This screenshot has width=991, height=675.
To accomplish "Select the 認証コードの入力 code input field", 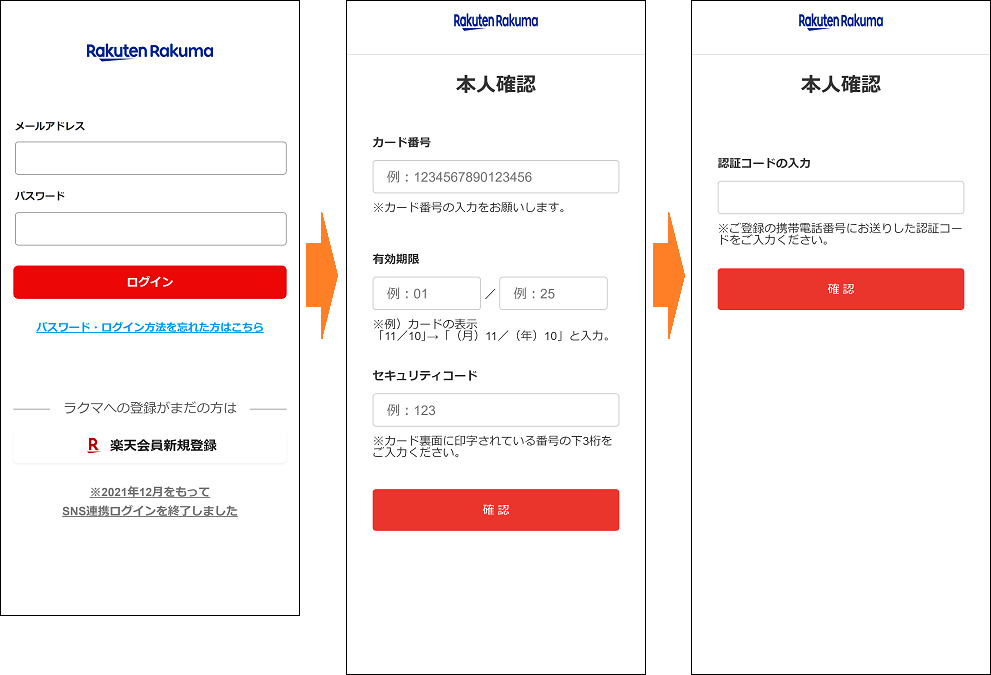I will point(840,197).
